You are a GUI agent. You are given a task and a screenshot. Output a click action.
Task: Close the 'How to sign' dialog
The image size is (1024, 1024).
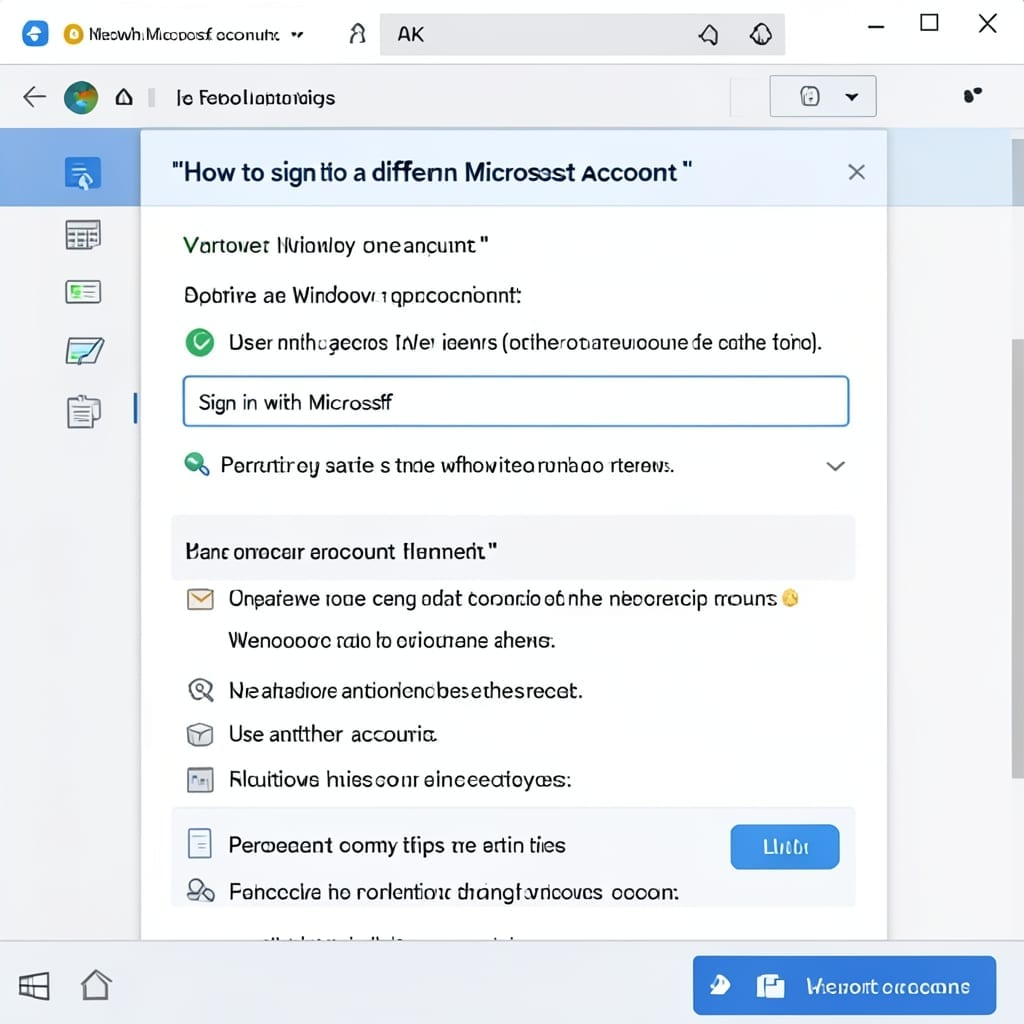point(856,172)
